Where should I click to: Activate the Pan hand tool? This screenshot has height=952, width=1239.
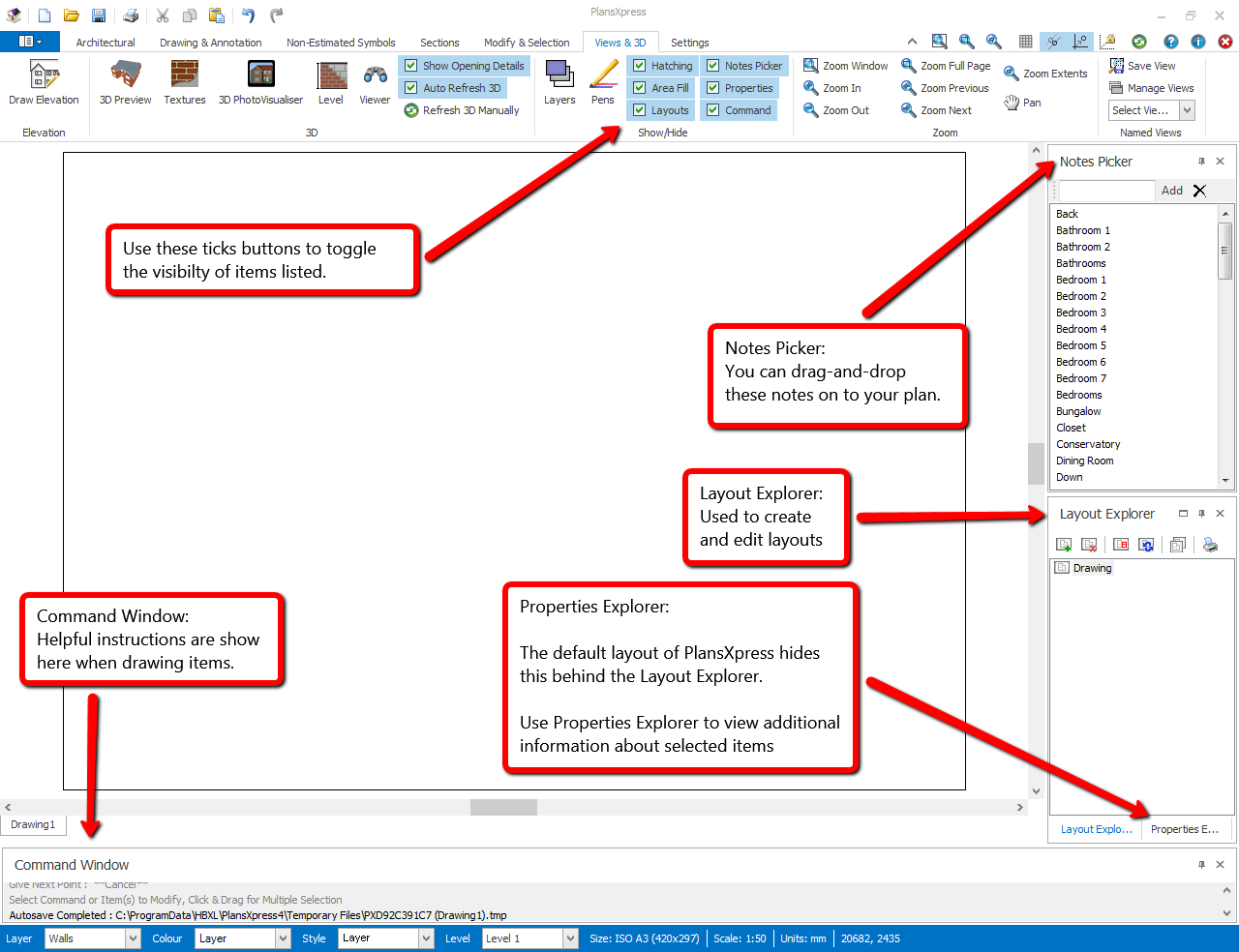coord(1022,103)
